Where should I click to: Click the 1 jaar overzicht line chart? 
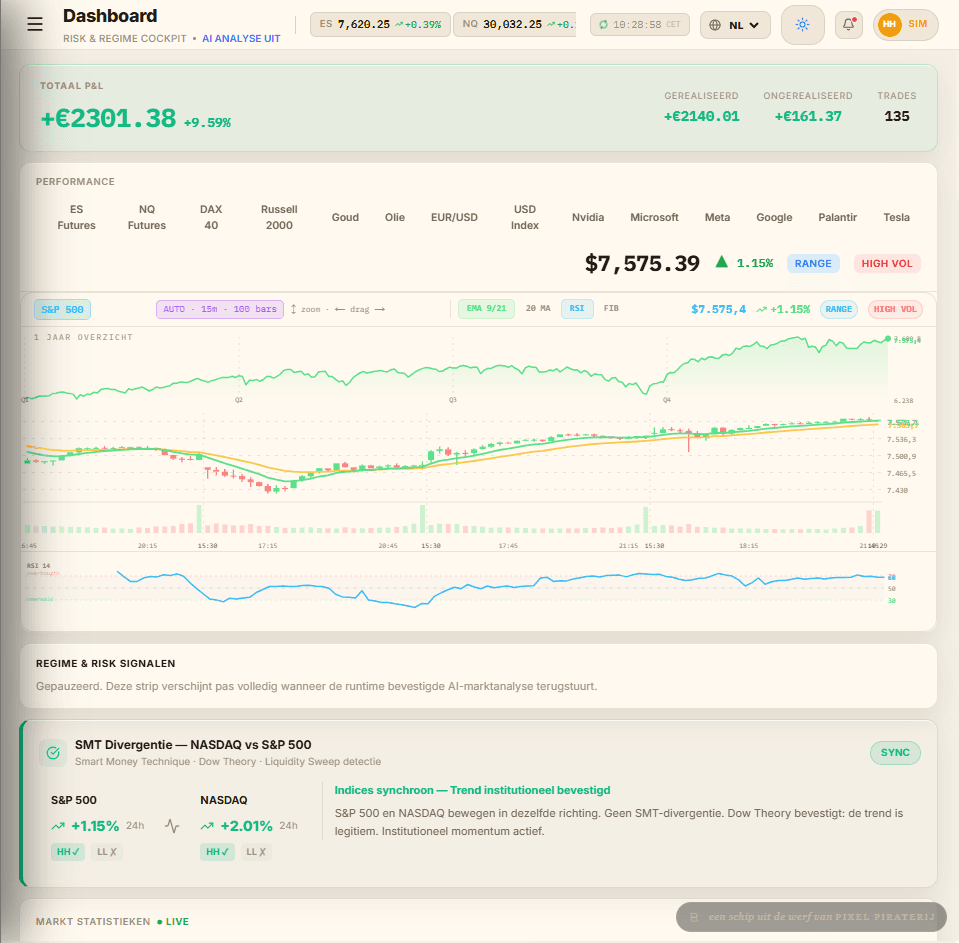click(x=456, y=367)
